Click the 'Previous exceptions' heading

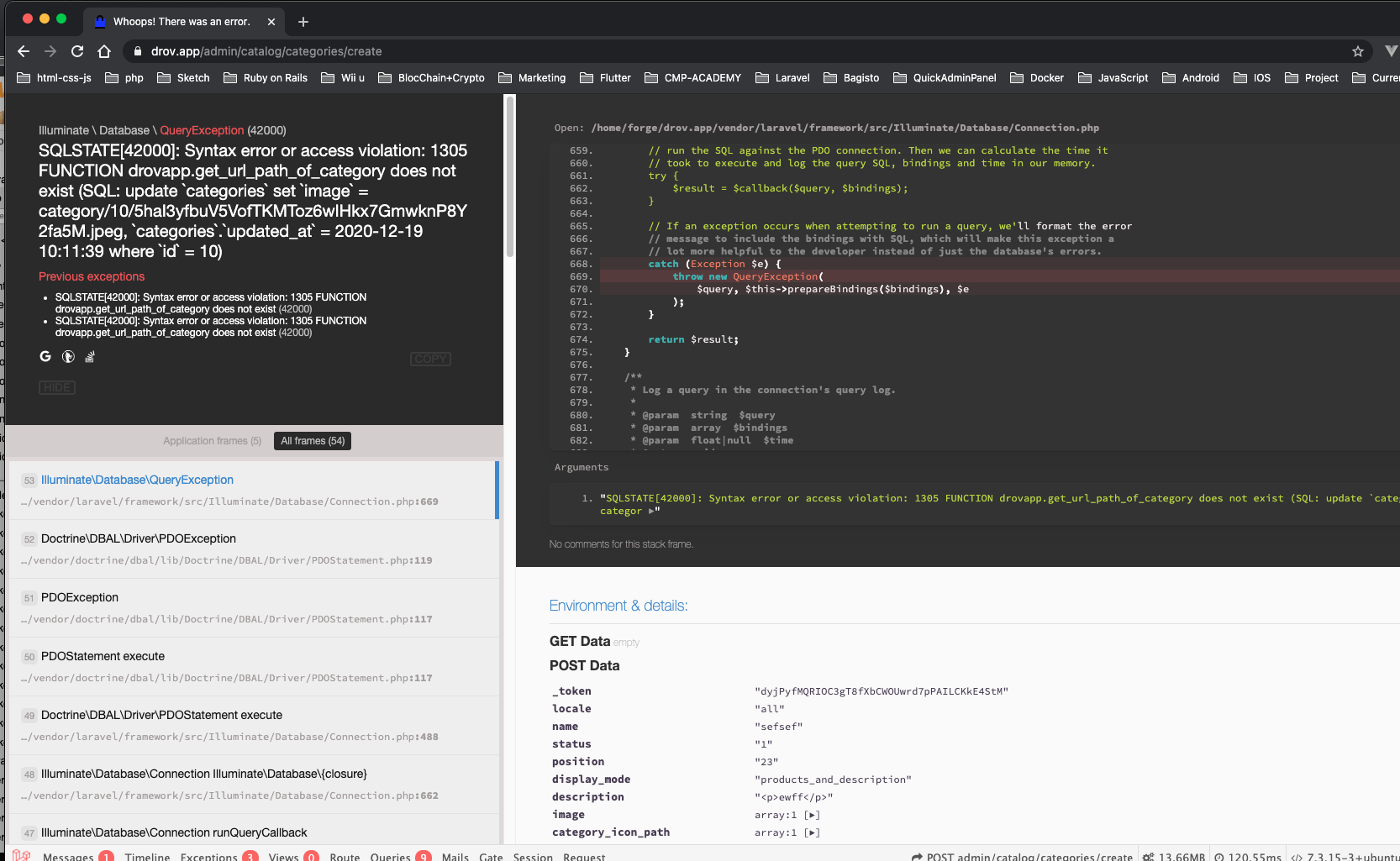pyautogui.click(x=92, y=276)
